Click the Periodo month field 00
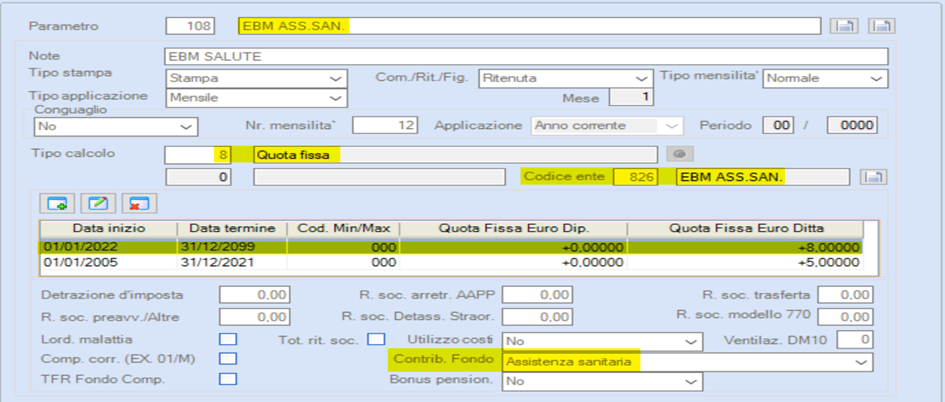This screenshot has height=402, width=945. (x=779, y=126)
